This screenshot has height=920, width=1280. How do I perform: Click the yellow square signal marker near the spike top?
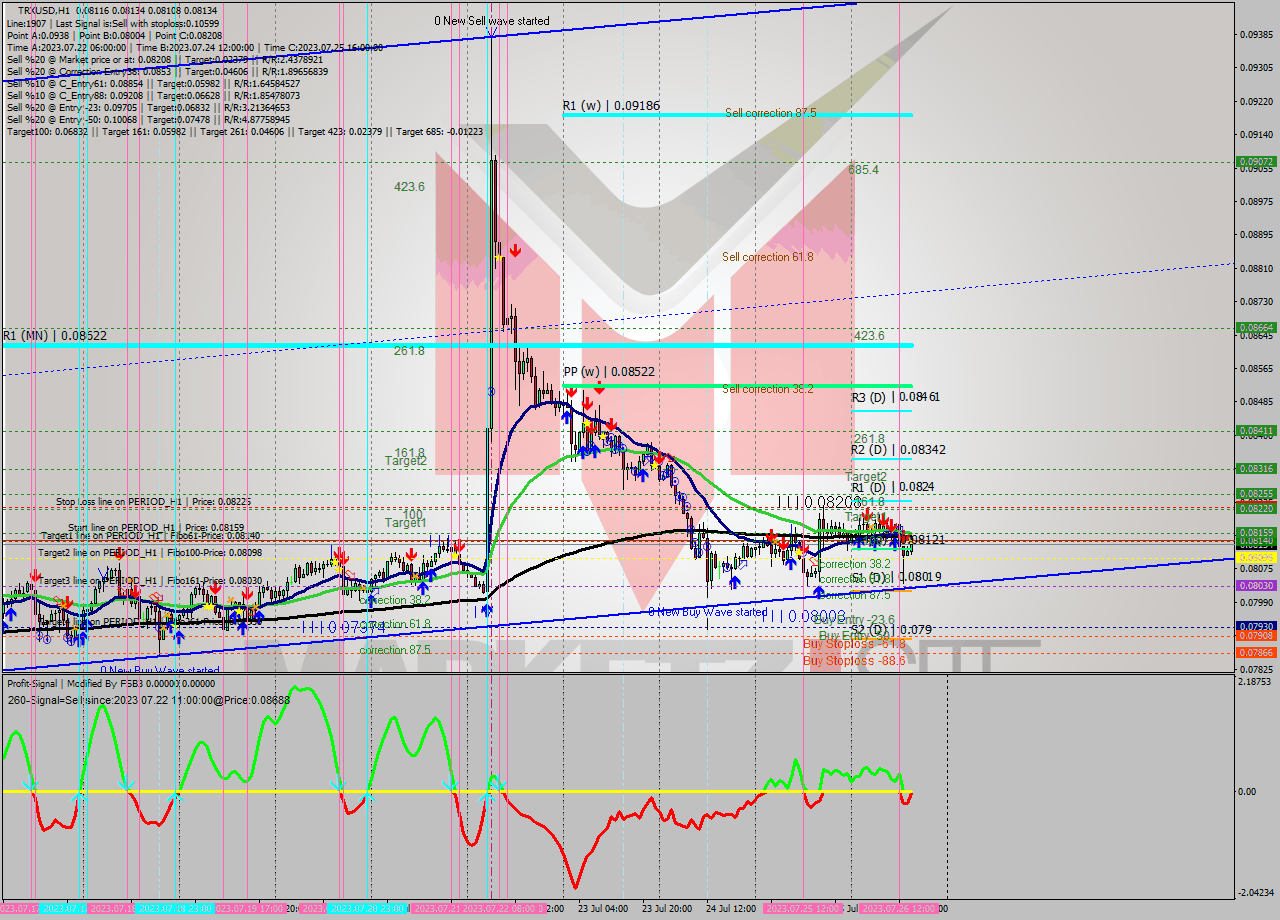pos(498,257)
